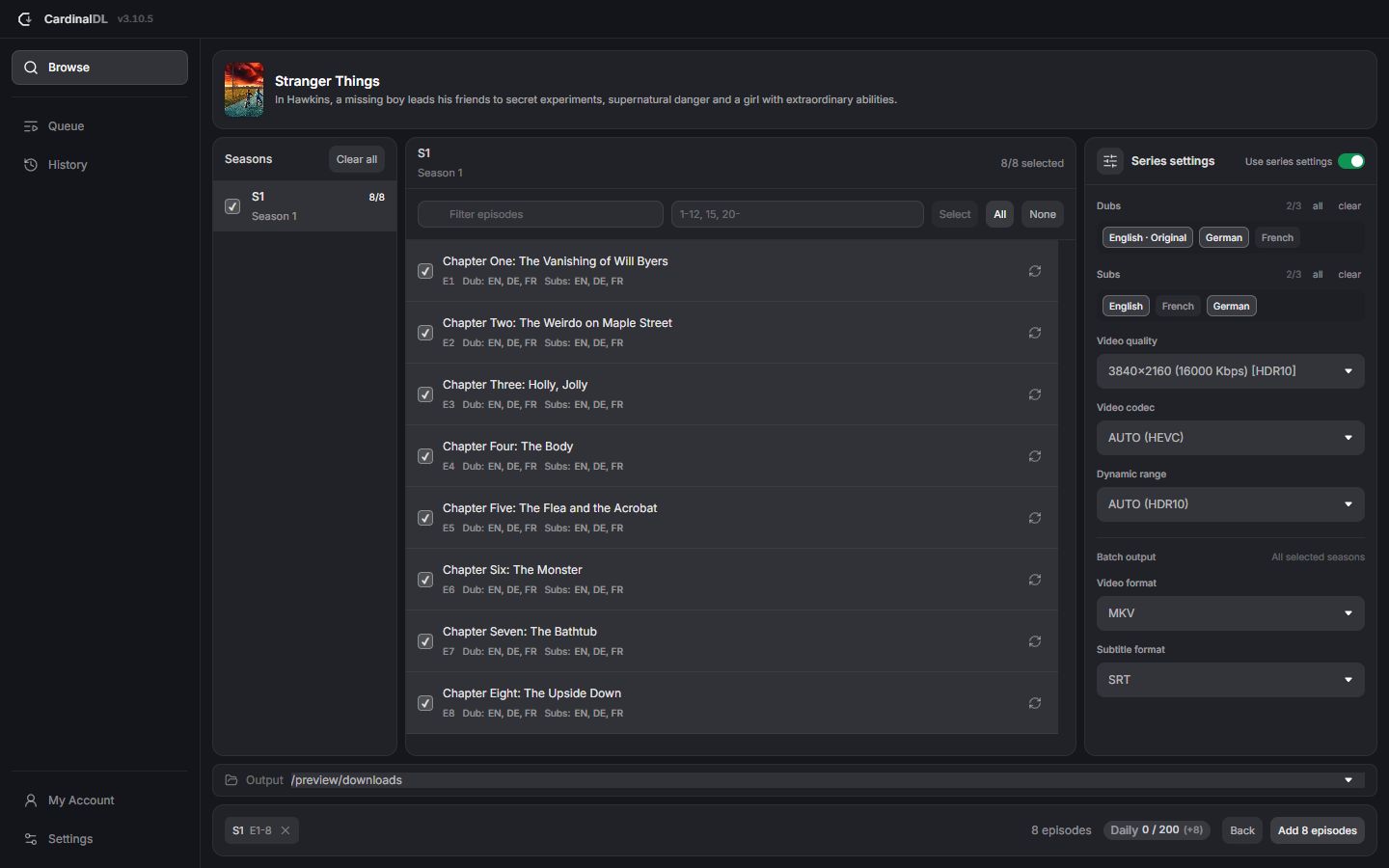Remove the S1 E1-8 selection chip

(286, 830)
